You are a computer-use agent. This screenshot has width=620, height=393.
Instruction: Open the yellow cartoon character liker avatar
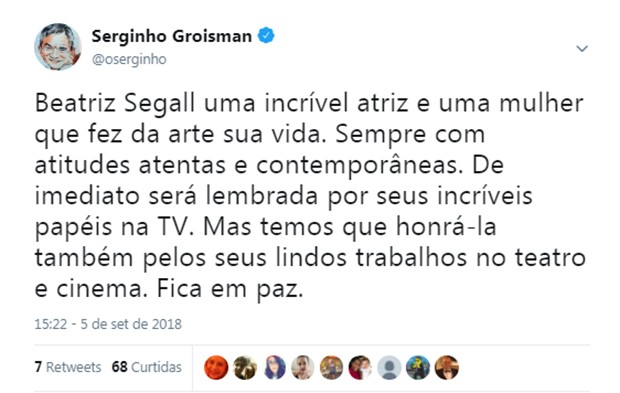coord(418,367)
